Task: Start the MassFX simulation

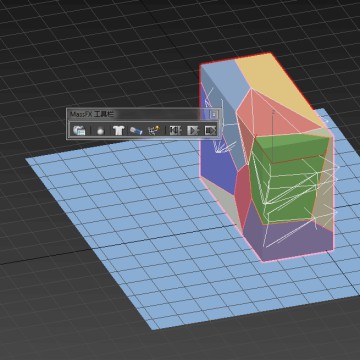Action: point(193,130)
